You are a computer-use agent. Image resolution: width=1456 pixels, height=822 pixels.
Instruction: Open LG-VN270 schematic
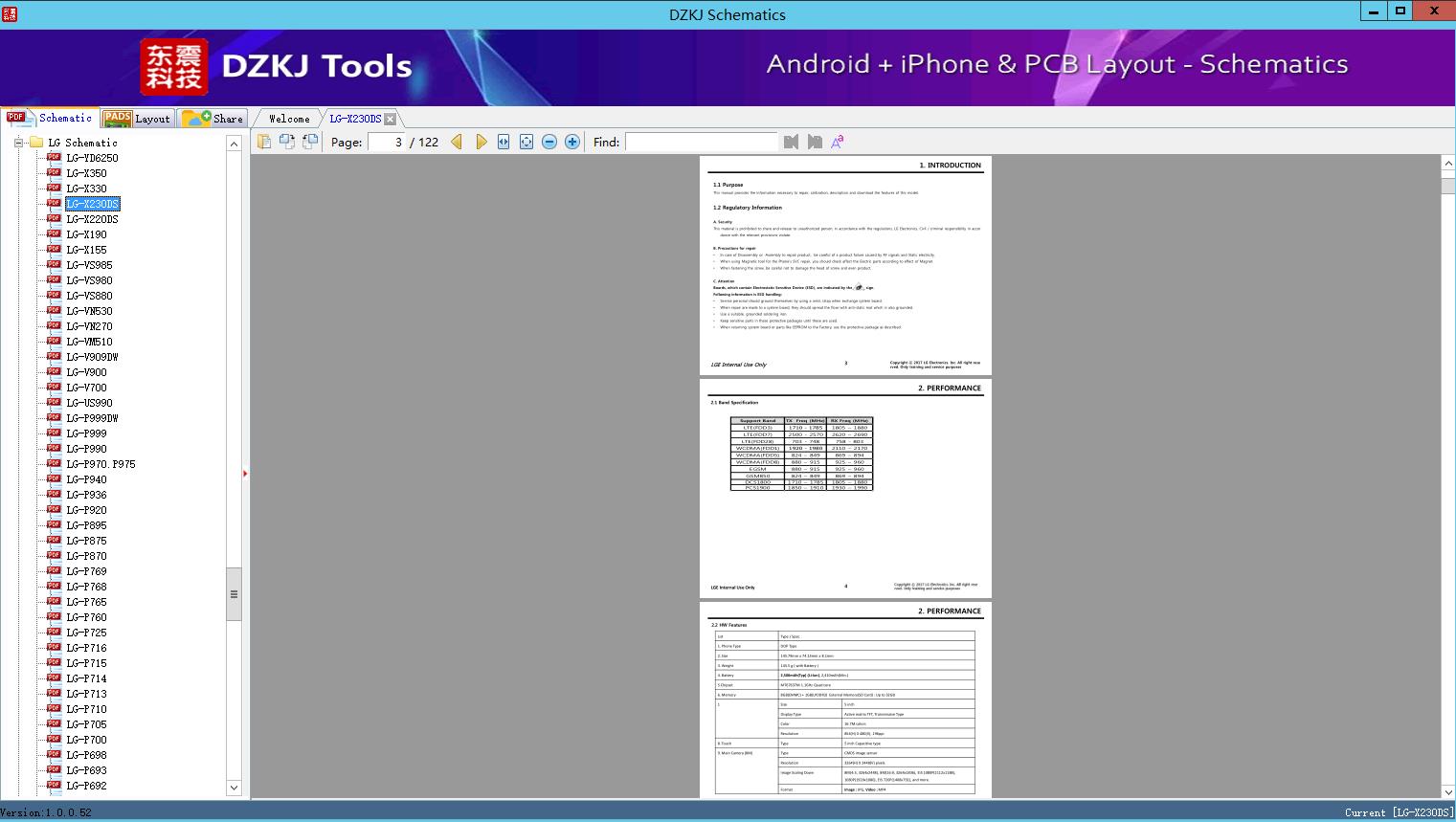point(89,326)
